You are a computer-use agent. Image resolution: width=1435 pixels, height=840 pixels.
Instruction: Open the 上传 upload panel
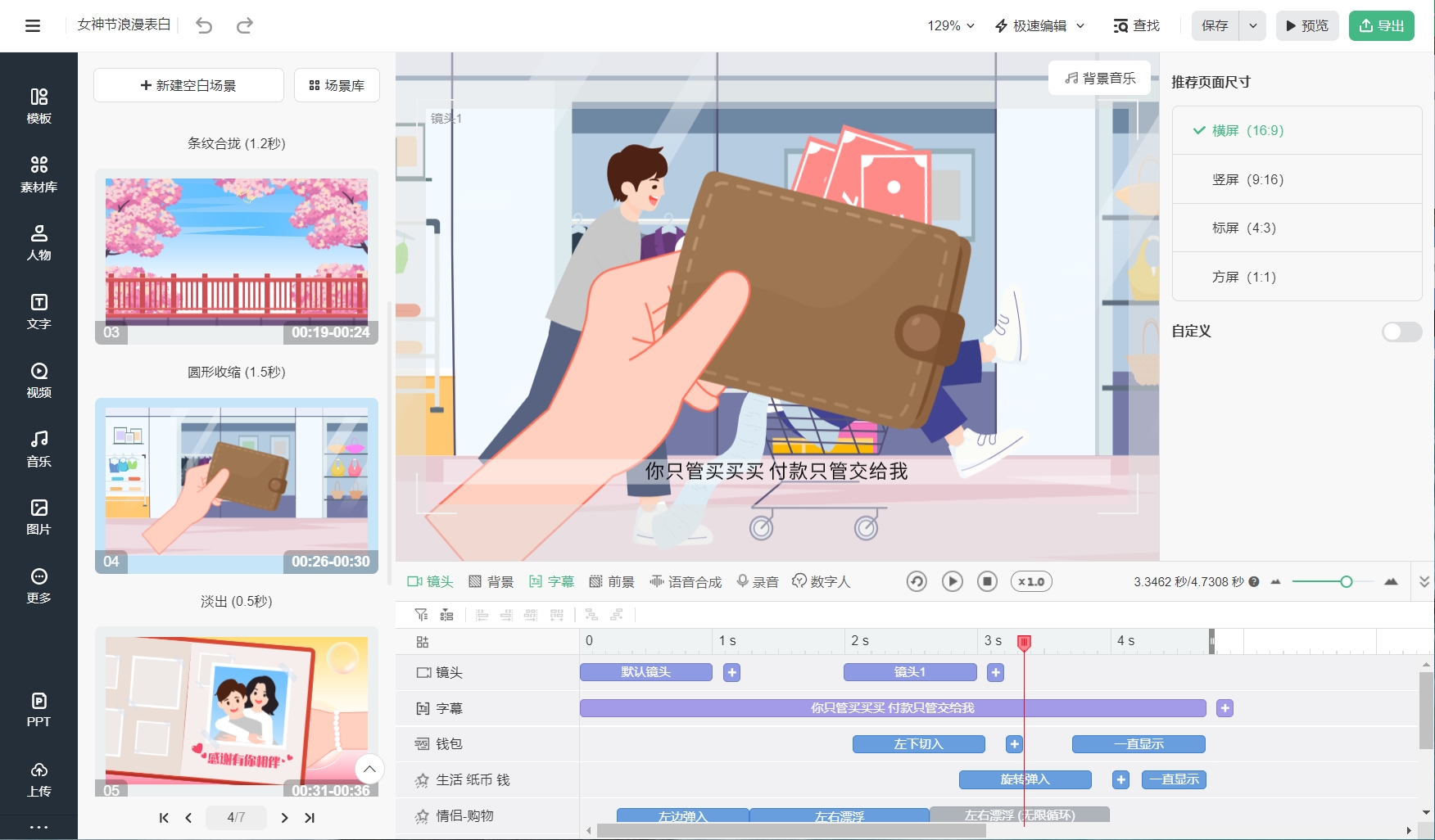38,779
